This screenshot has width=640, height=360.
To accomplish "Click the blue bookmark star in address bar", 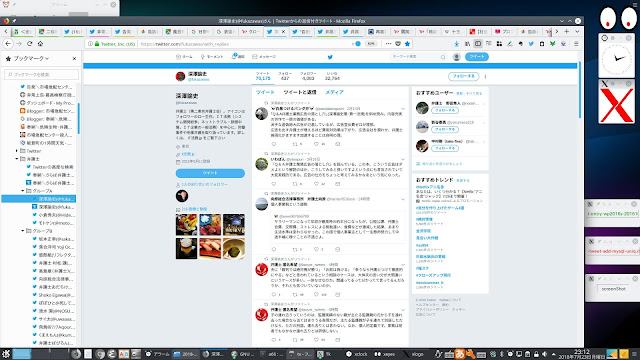I will [x=407, y=44].
